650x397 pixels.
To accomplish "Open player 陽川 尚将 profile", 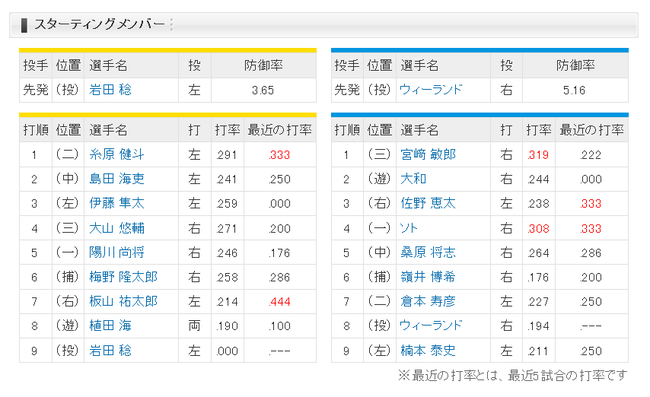I will pos(116,252).
